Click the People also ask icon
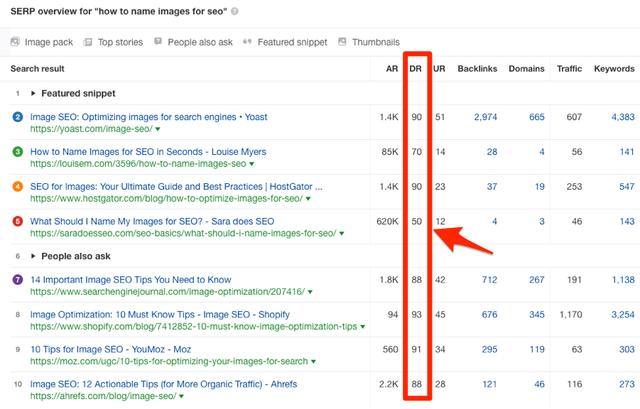The height and width of the screenshot is (409, 640). (158, 41)
